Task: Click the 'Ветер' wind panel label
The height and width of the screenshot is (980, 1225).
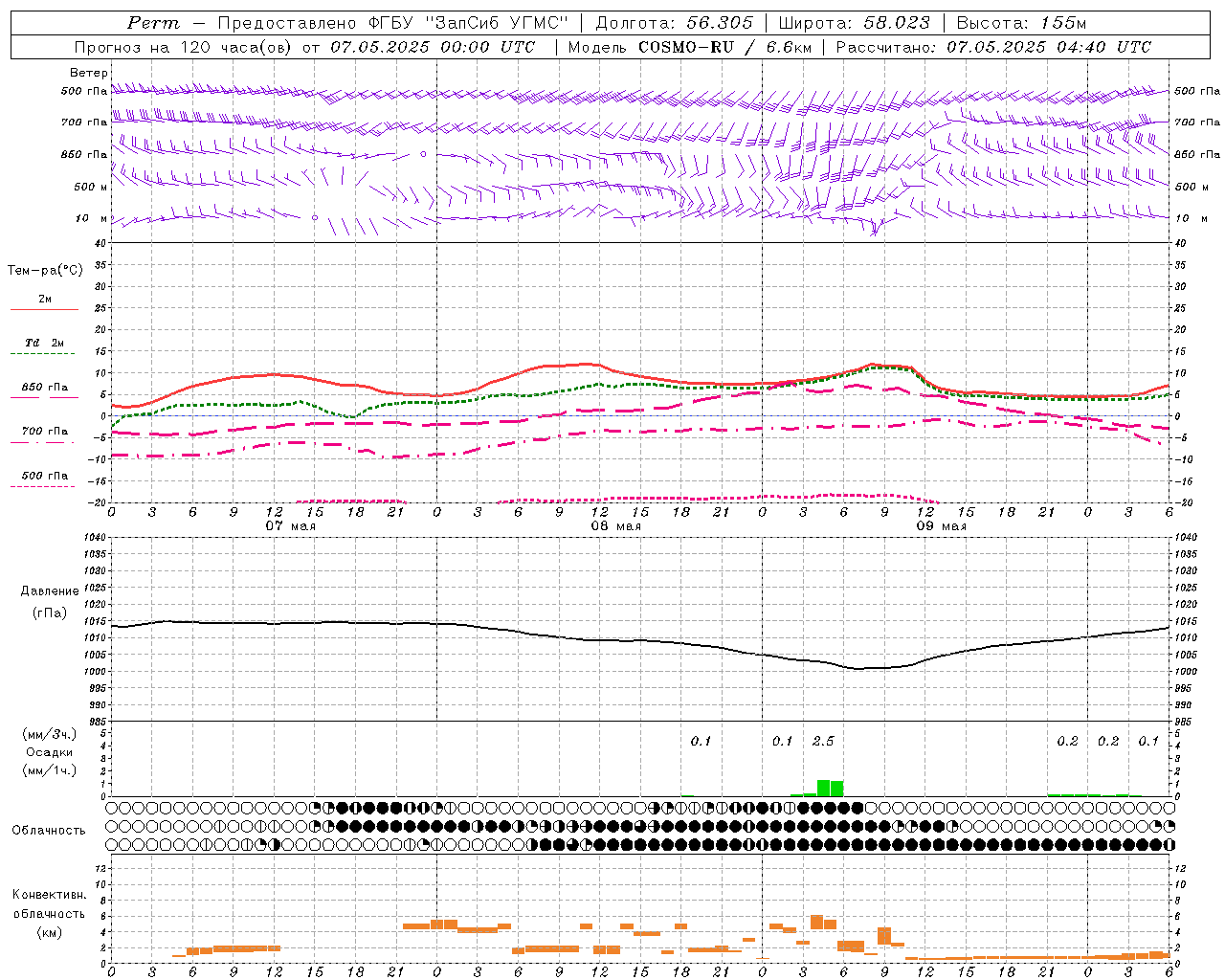Action: click(x=89, y=73)
